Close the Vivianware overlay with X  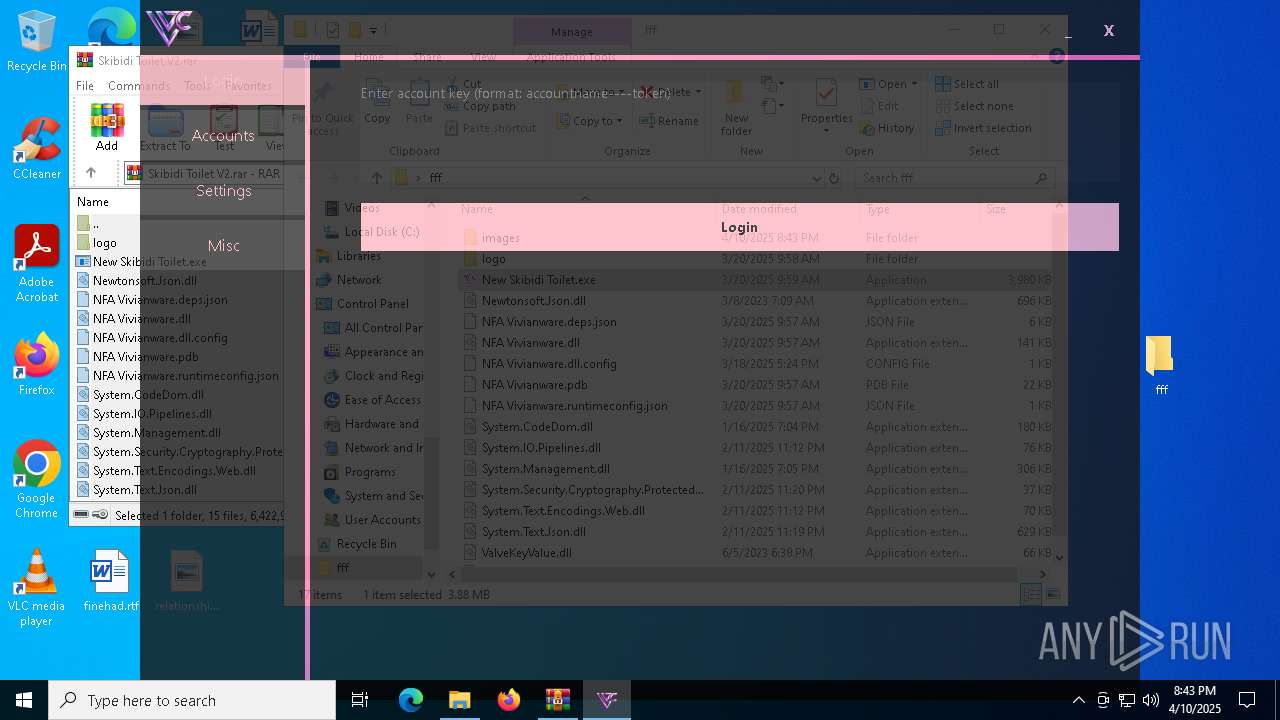click(x=1108, y=31)
